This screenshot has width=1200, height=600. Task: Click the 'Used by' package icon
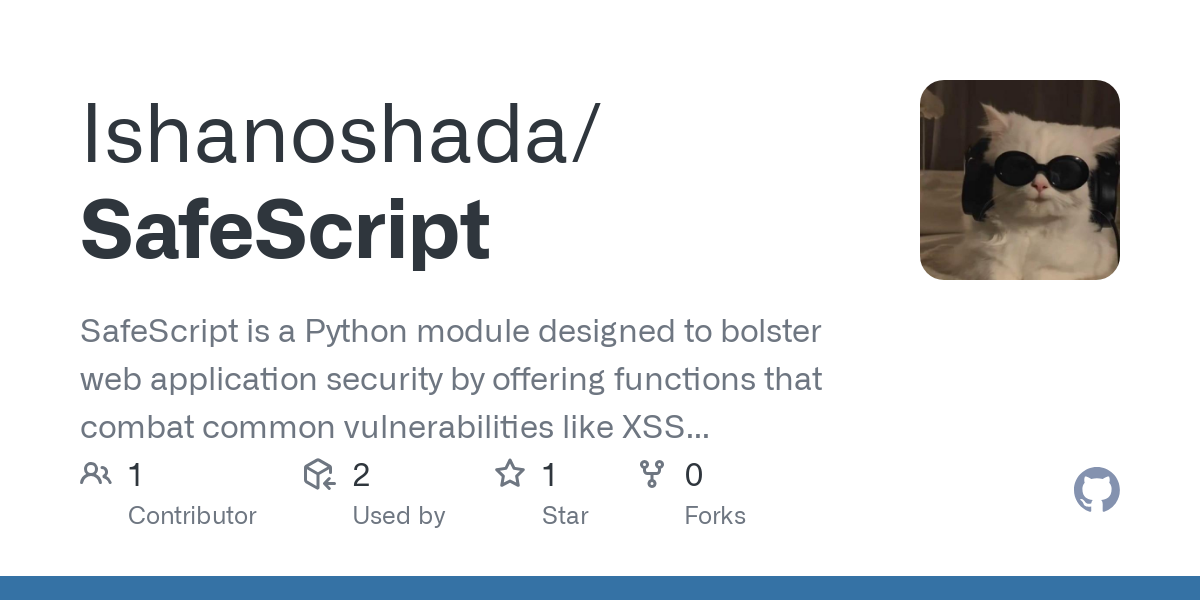320,474
